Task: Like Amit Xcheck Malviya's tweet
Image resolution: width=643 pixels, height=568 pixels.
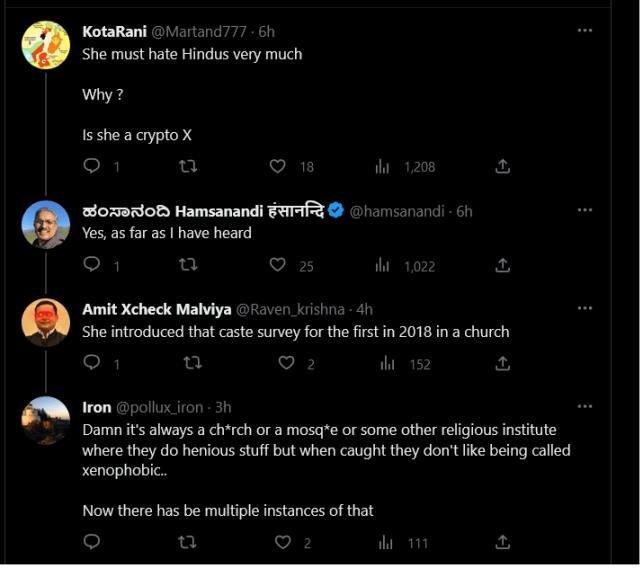Action: 286,364
